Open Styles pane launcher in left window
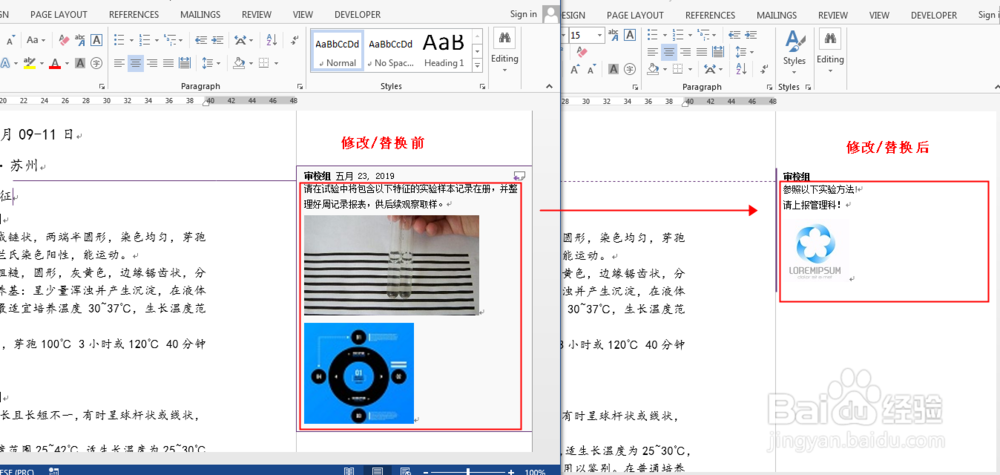Image resolution: width=1000 pixels, height=475 pixels. [x=482, y=86]
